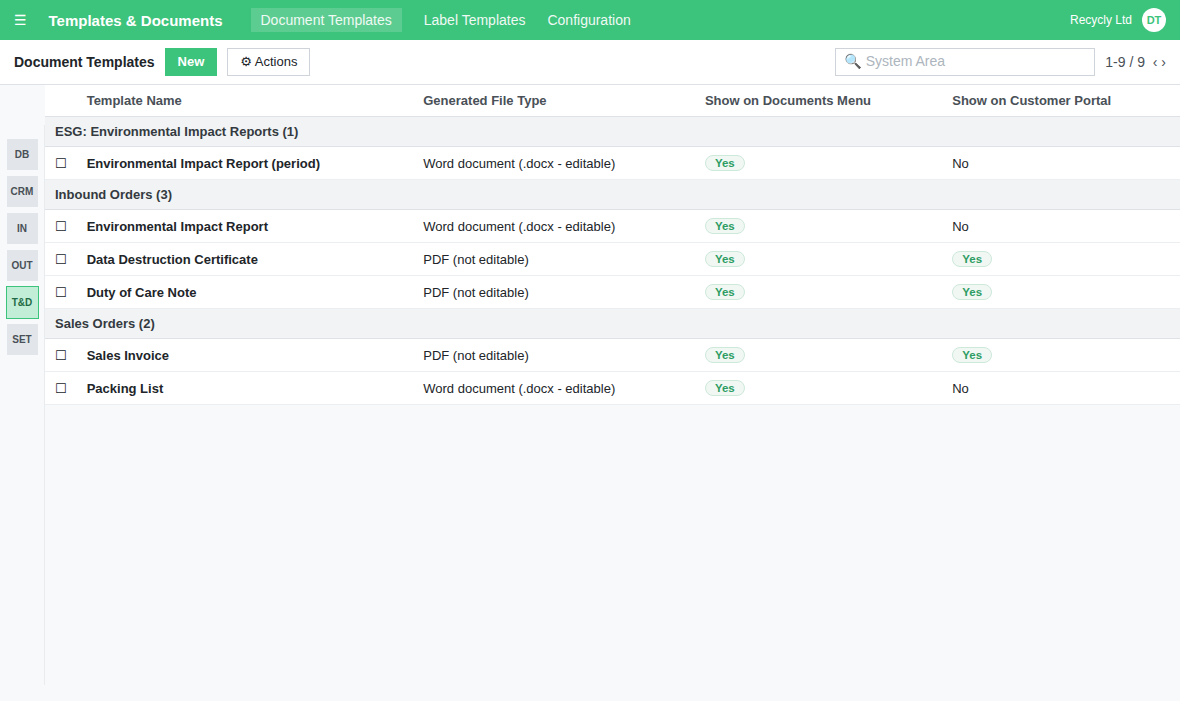Screen dimensions: 1180x701
Task: Tick checkbox for Inbound Environmental Impact Report
Action: 61,226
